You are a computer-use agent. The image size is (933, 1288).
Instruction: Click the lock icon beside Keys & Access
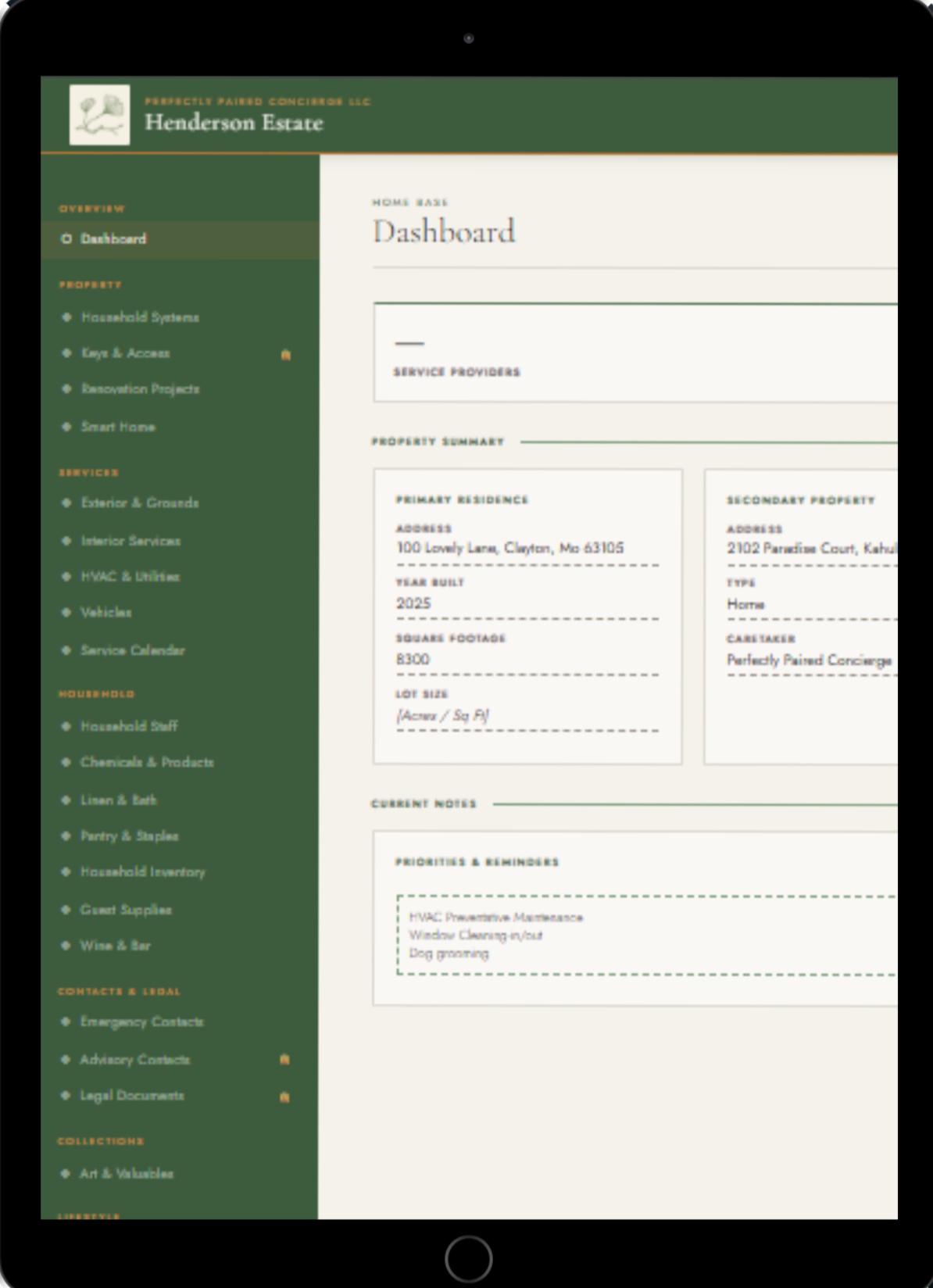click(285, 354)
